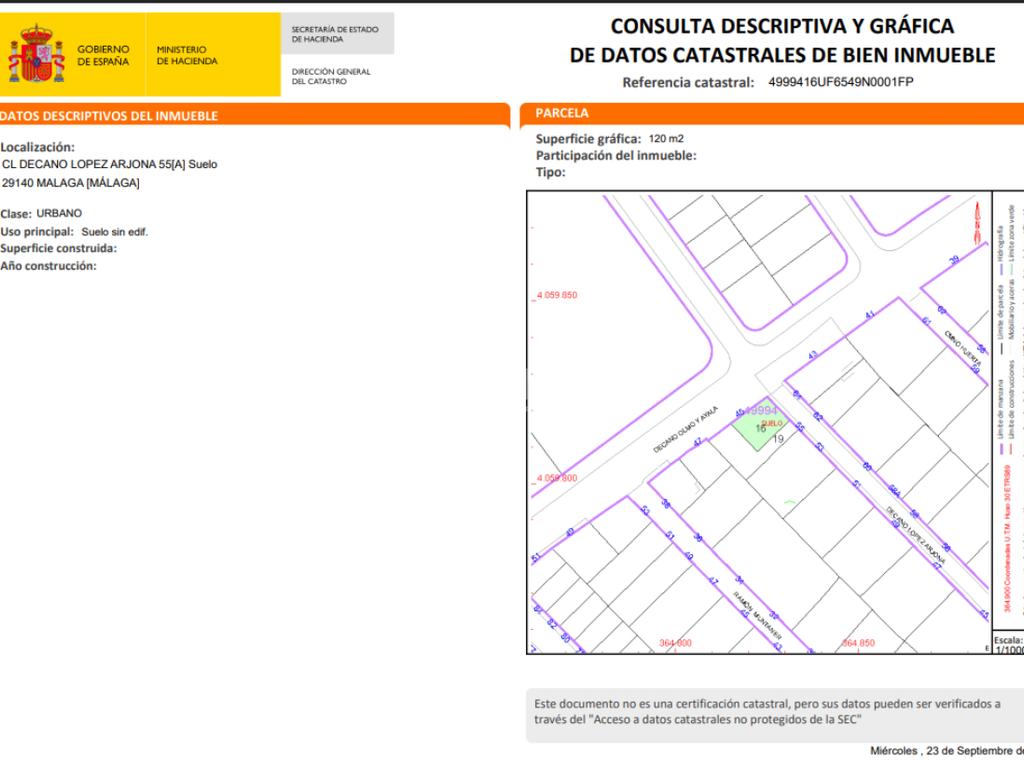The image size is (1024, 768).
Task: Click the Secretaría de Estado de Hacienda box
Action: (x=338, y=34)
